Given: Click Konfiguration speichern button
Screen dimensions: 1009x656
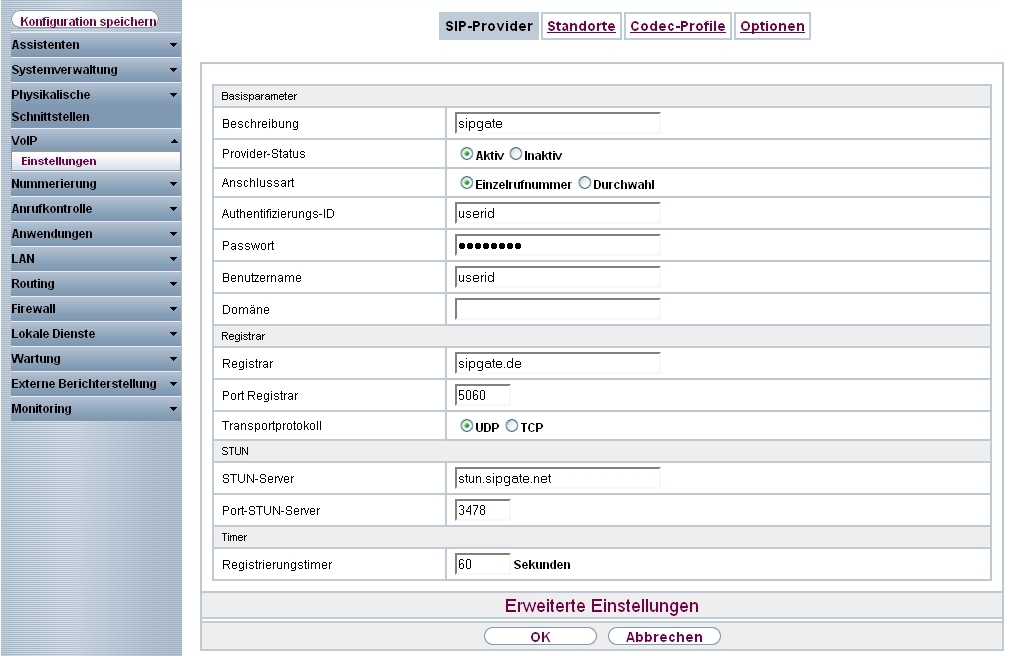Looking at the screenshot, I should click(85, 21).
